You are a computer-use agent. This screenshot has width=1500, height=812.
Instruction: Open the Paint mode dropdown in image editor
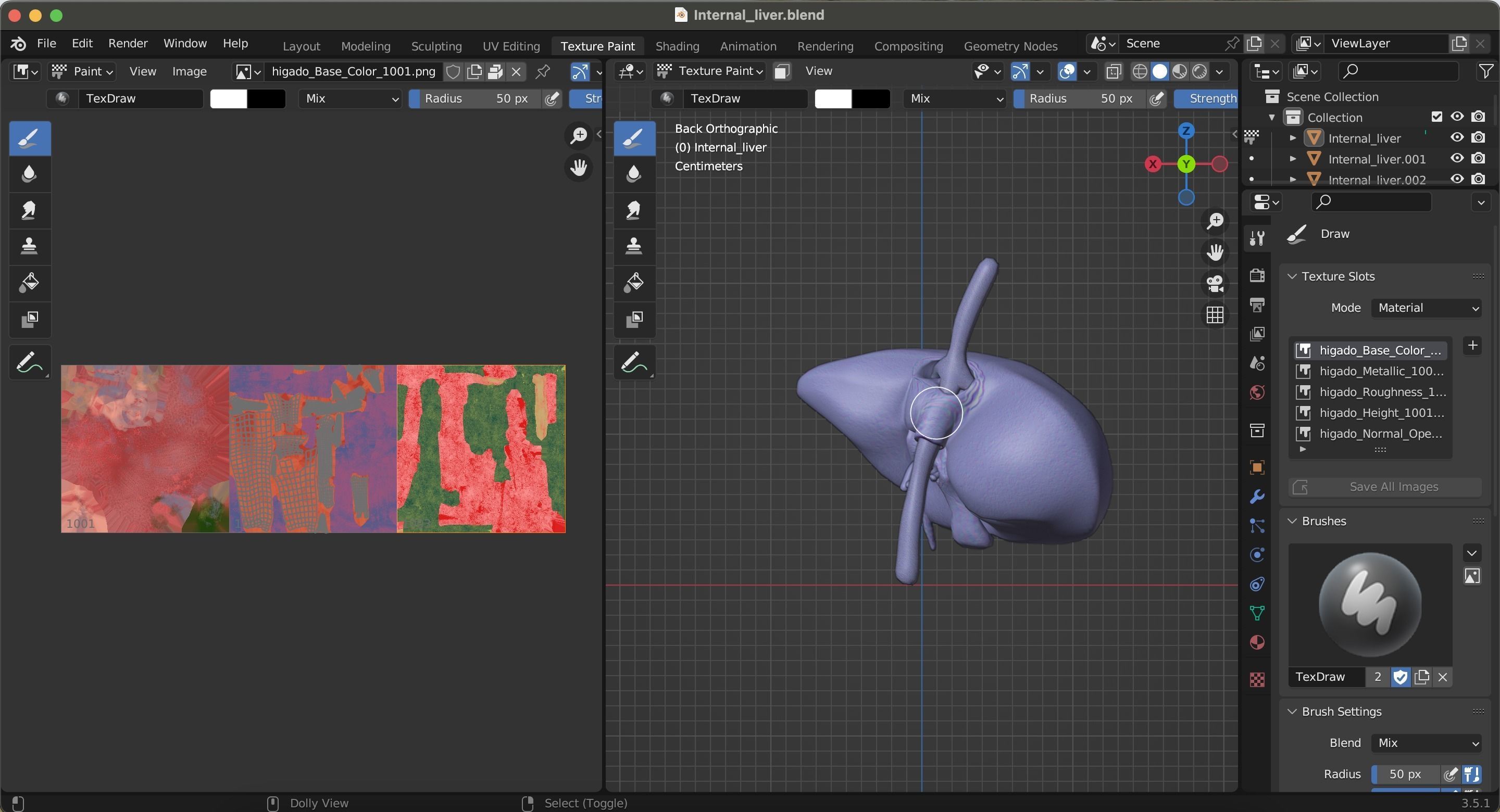coord(82,71)
